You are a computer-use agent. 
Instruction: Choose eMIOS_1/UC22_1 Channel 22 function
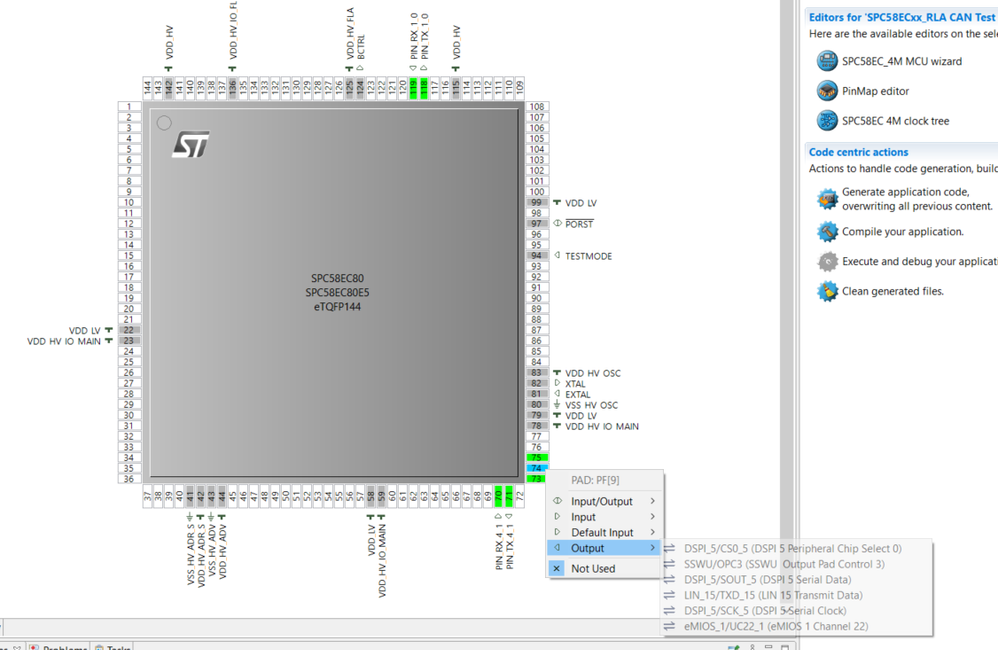(x=776, y=626)
